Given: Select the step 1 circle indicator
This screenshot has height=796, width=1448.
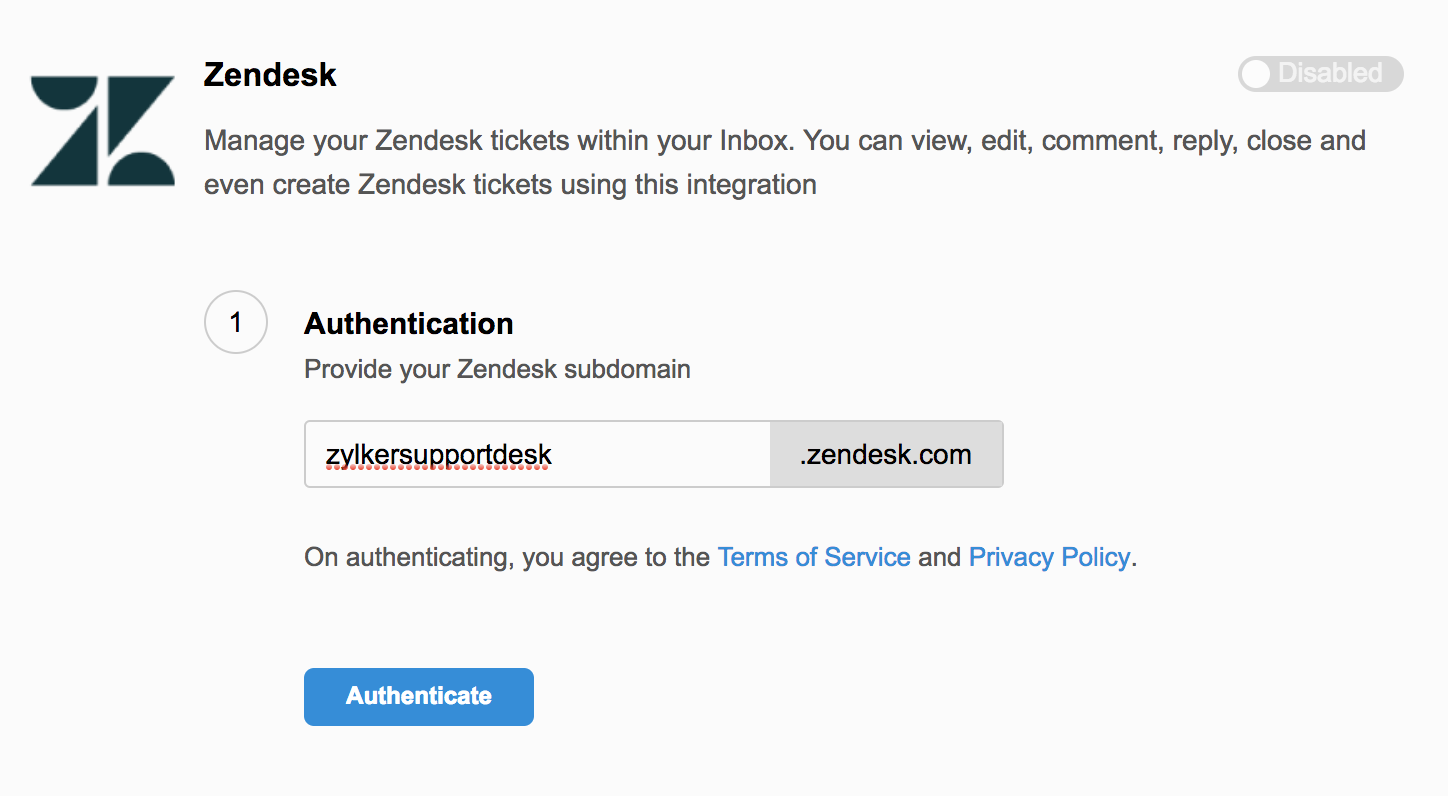Looking at the screenshot, I should pos(236,323).
